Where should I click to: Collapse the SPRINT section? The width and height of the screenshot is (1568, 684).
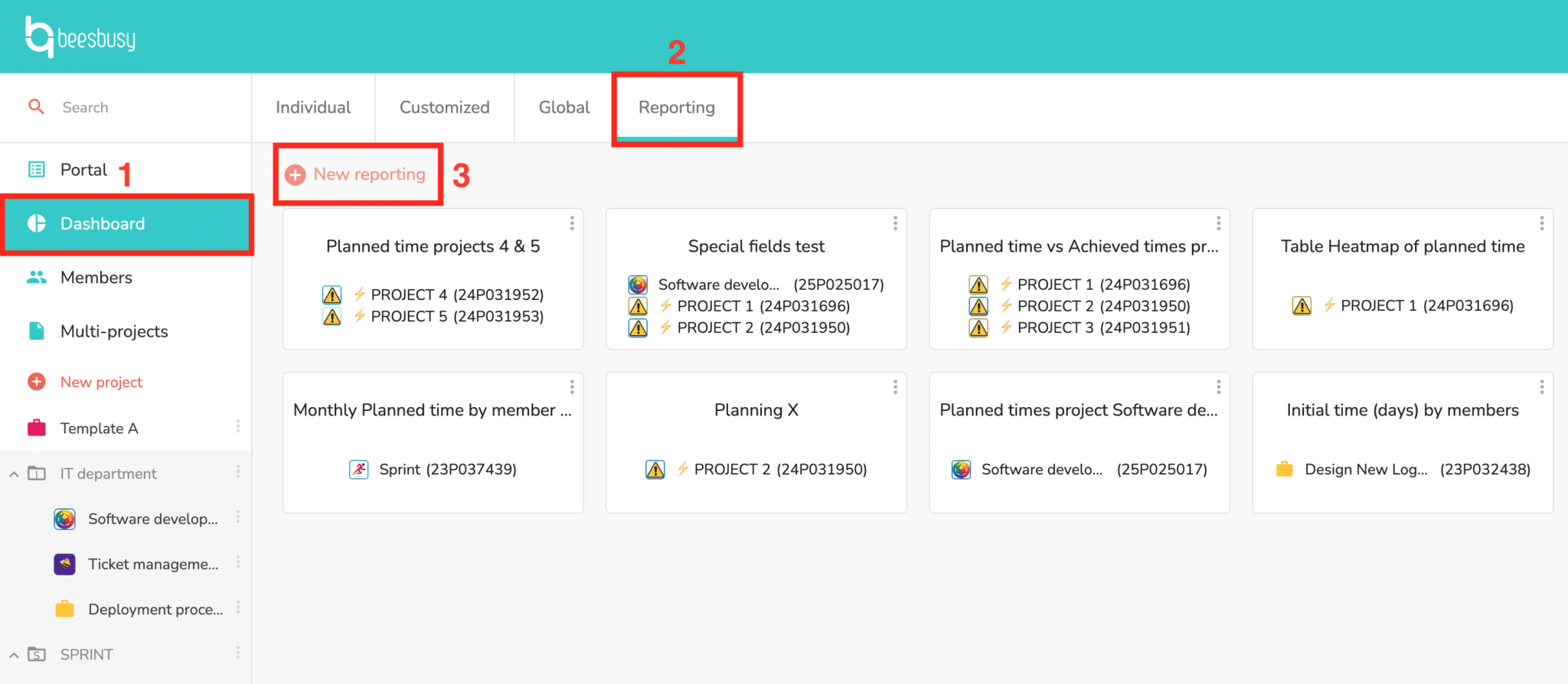13,654
